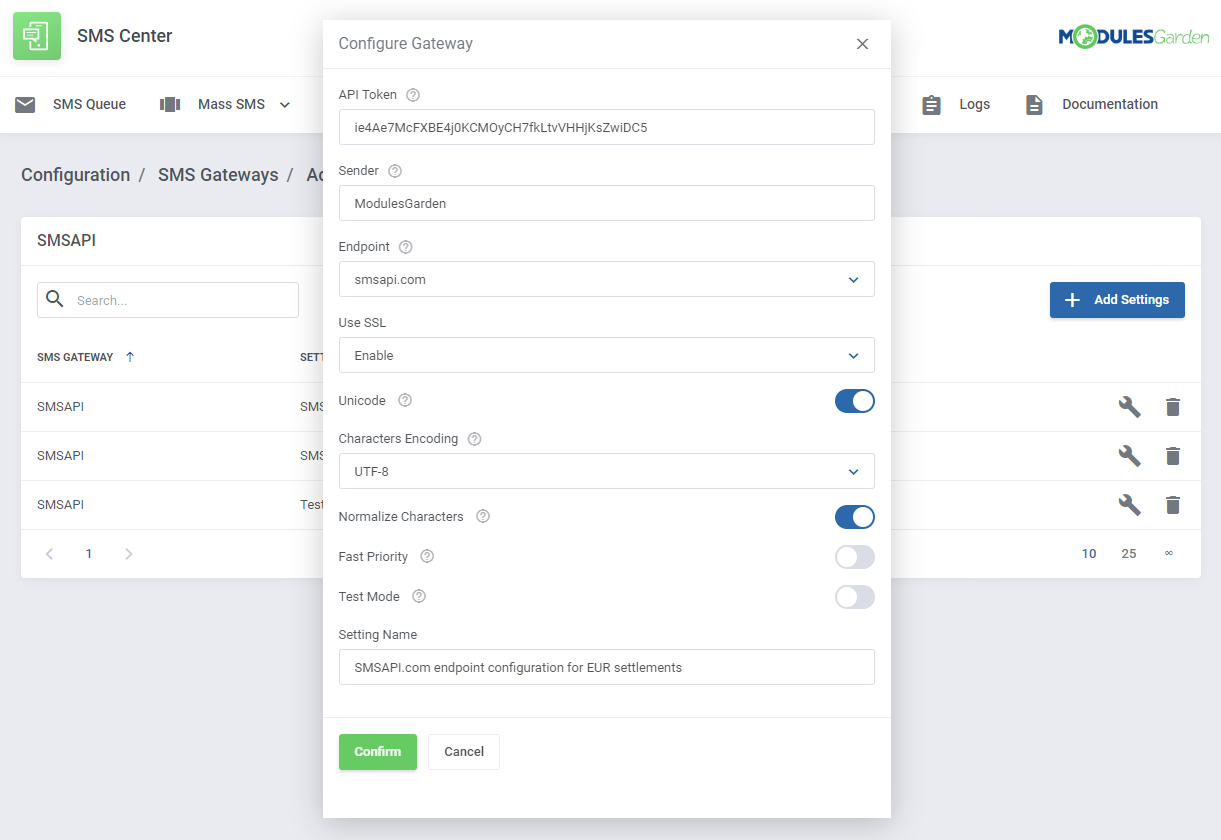The image size is (1221, 840).
Task: Select the SMS Queue menu item
Action: (x=88, y=104)
